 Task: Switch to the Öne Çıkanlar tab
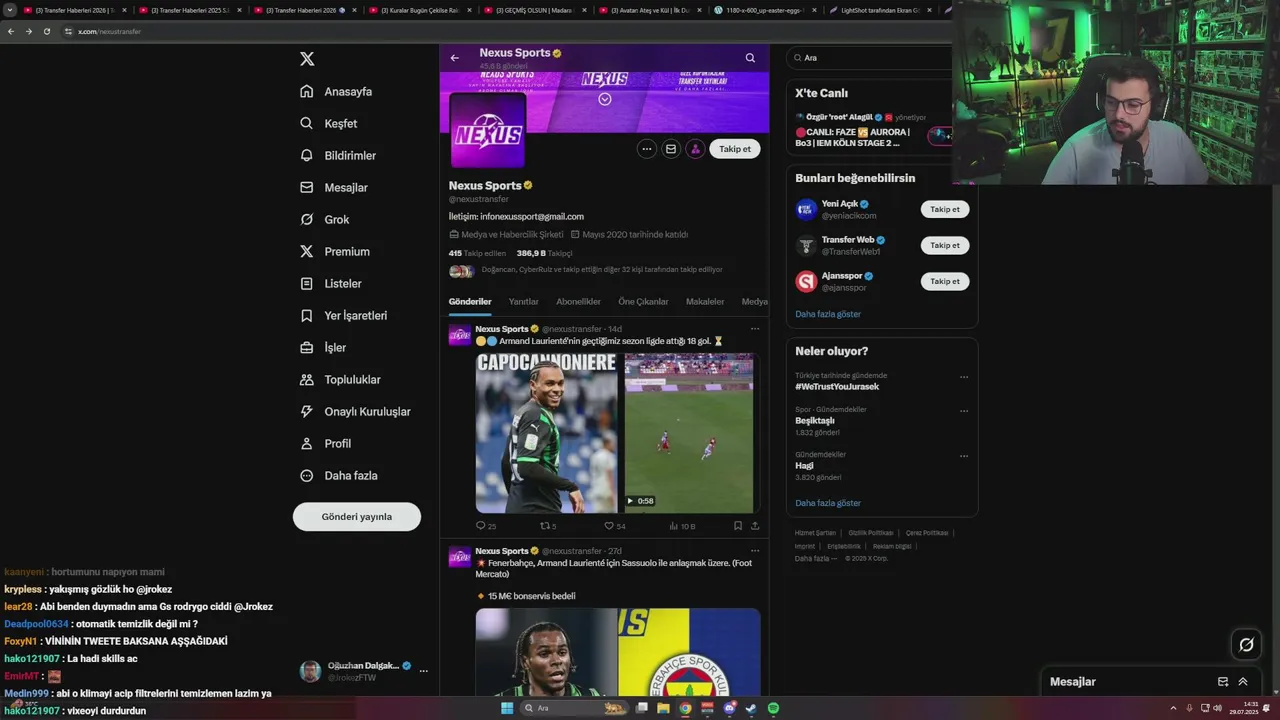[x=643, y=302]
